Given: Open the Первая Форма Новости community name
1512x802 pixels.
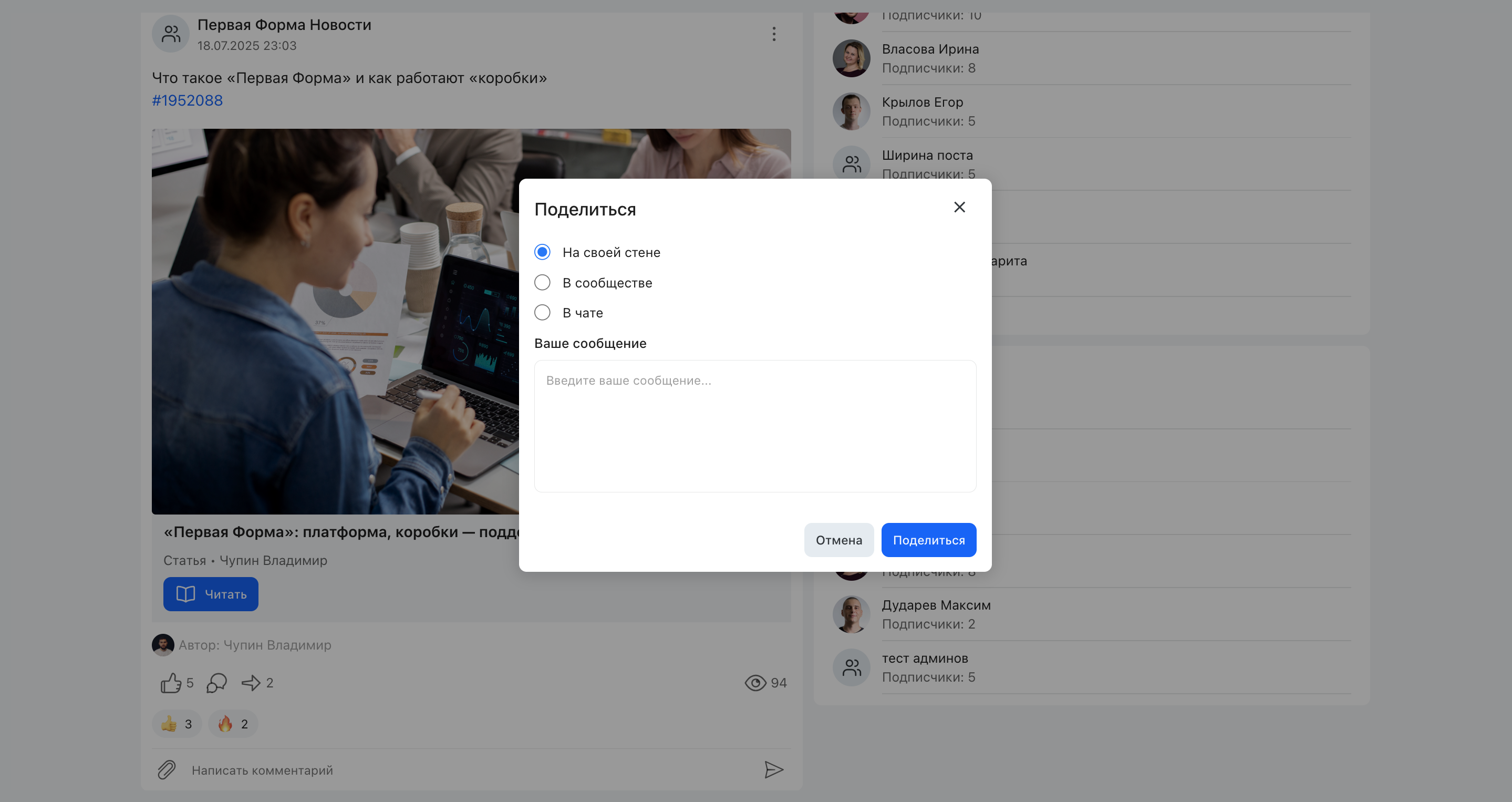Looking at the screenshot, I should [x=284, y=25].
